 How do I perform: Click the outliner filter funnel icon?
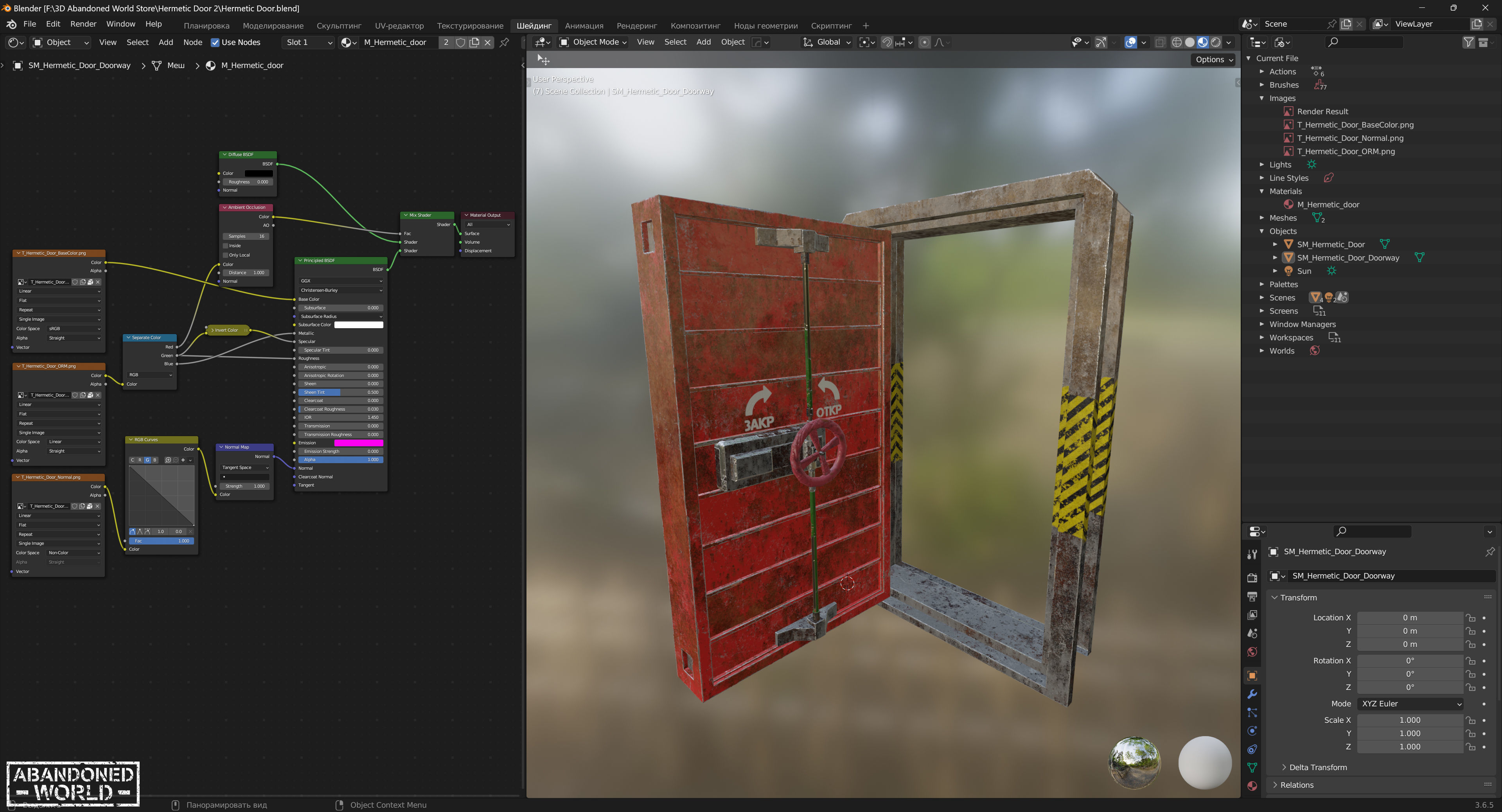coord(1468,42)
